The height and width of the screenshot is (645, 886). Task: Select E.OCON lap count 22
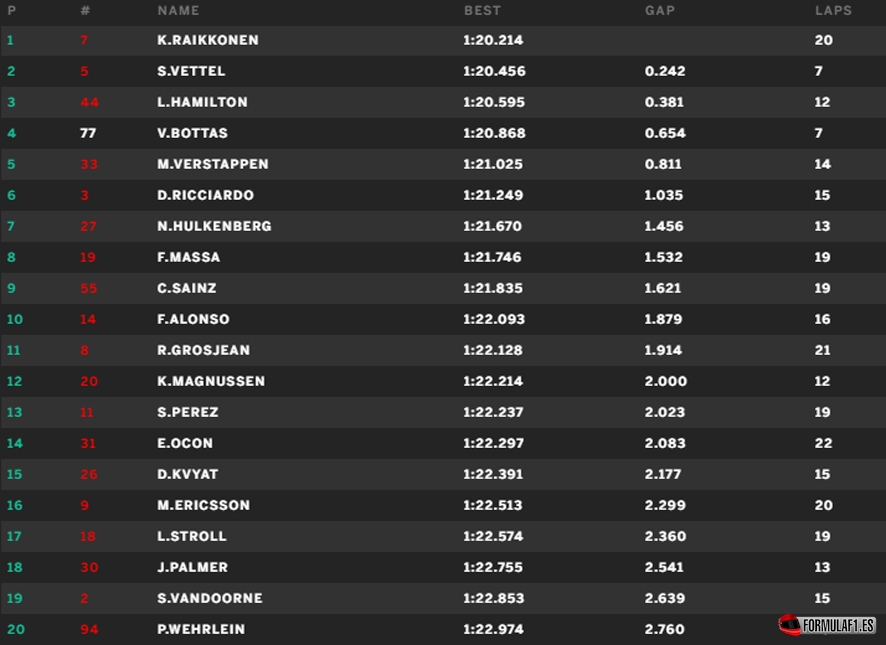tap(823, 443)
